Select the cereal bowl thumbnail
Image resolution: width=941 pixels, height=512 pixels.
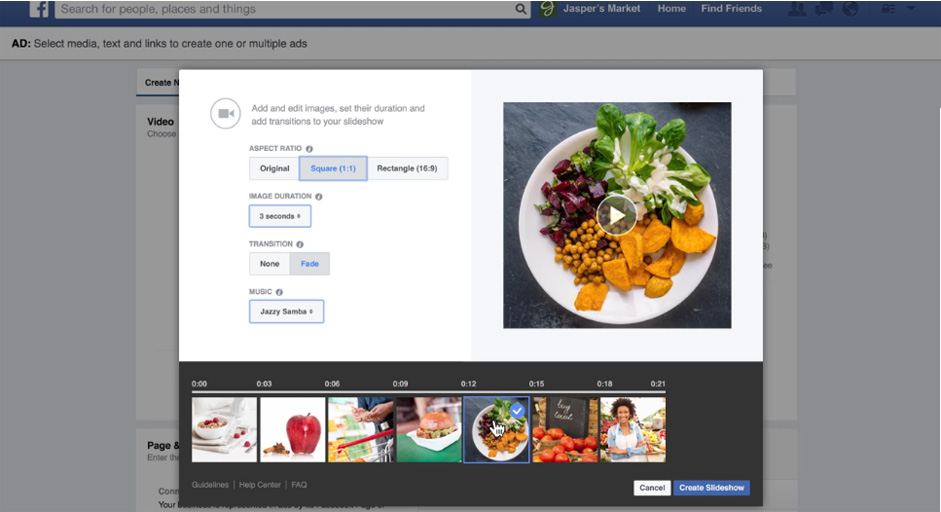224,430
